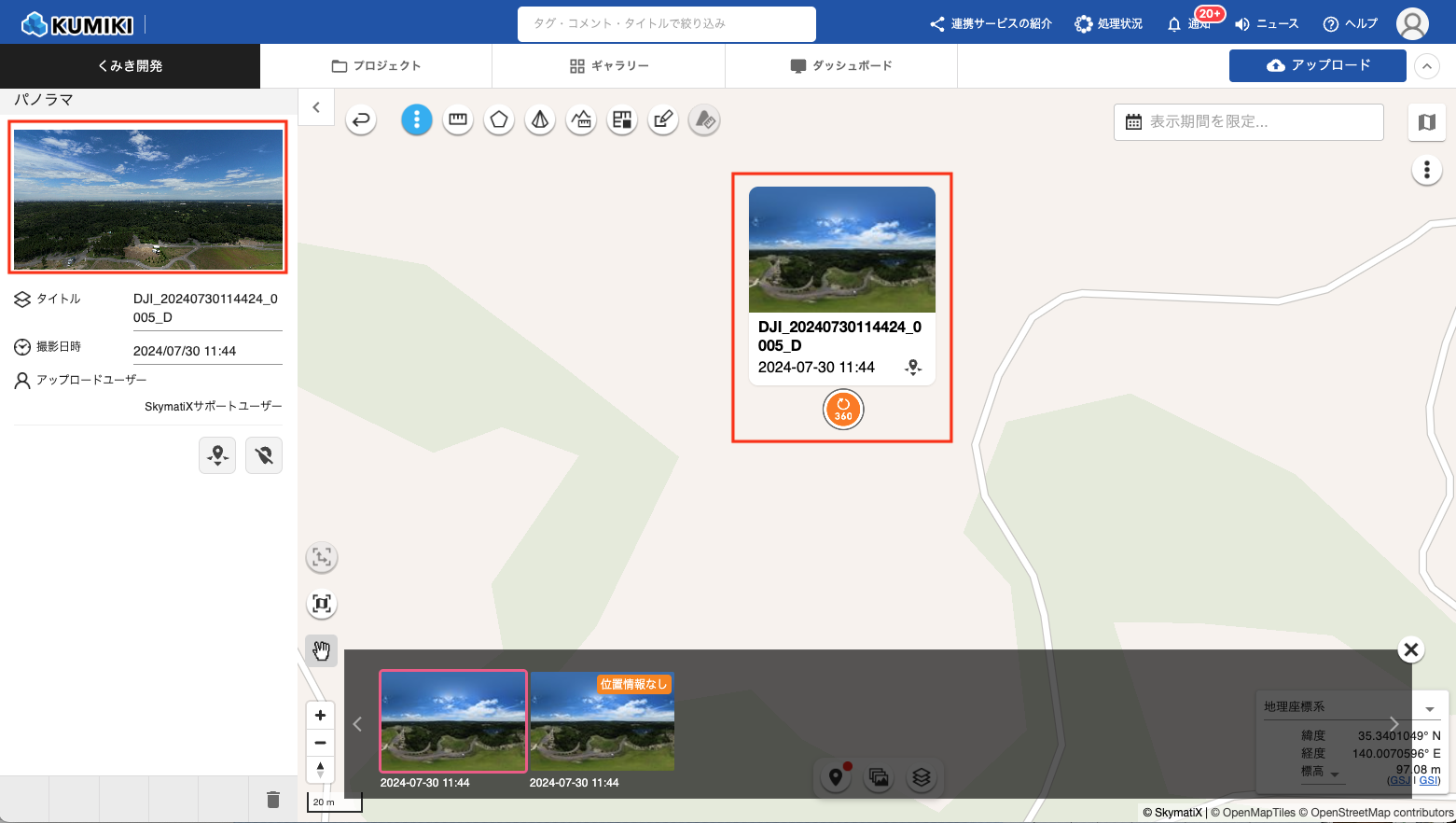The image size is (1456, 823).
Task: Open the 標高 elevation type dropdown
Action: [1335, 774]
